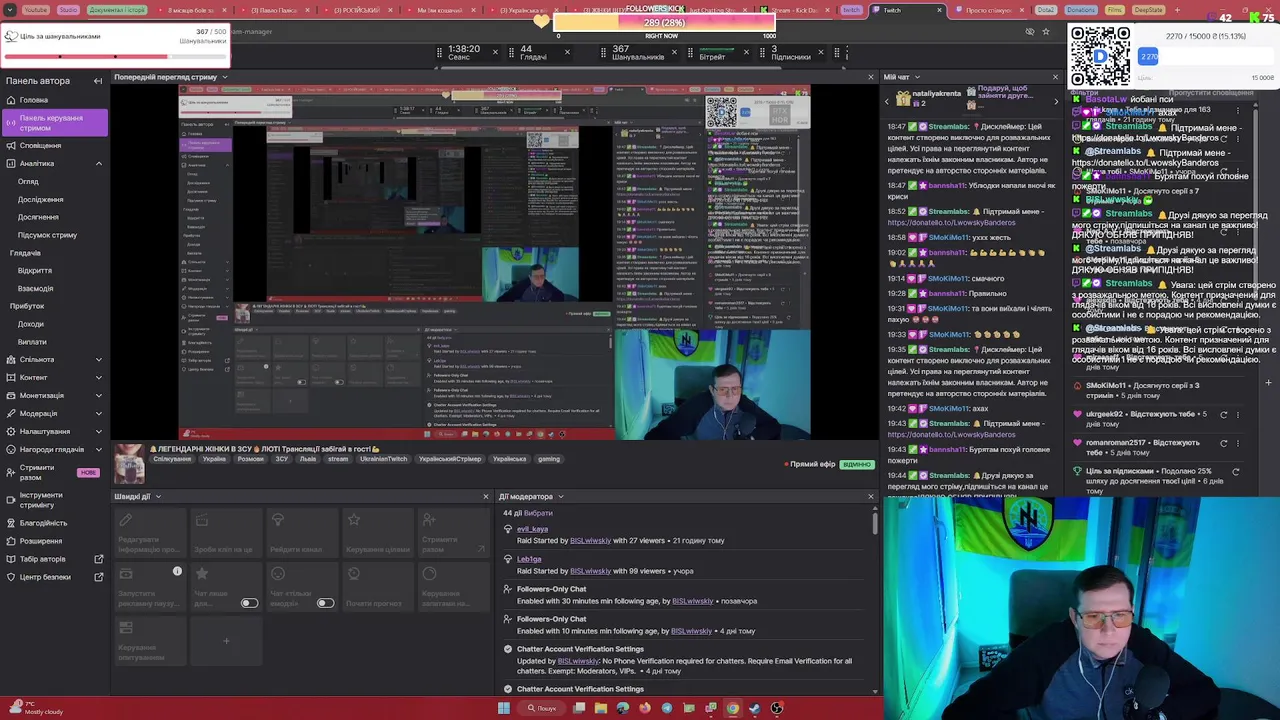The width and height of the screenshot is (1280, 720).
Task: Open Інструменти стримінгу
Action: (x=41, y=500)
